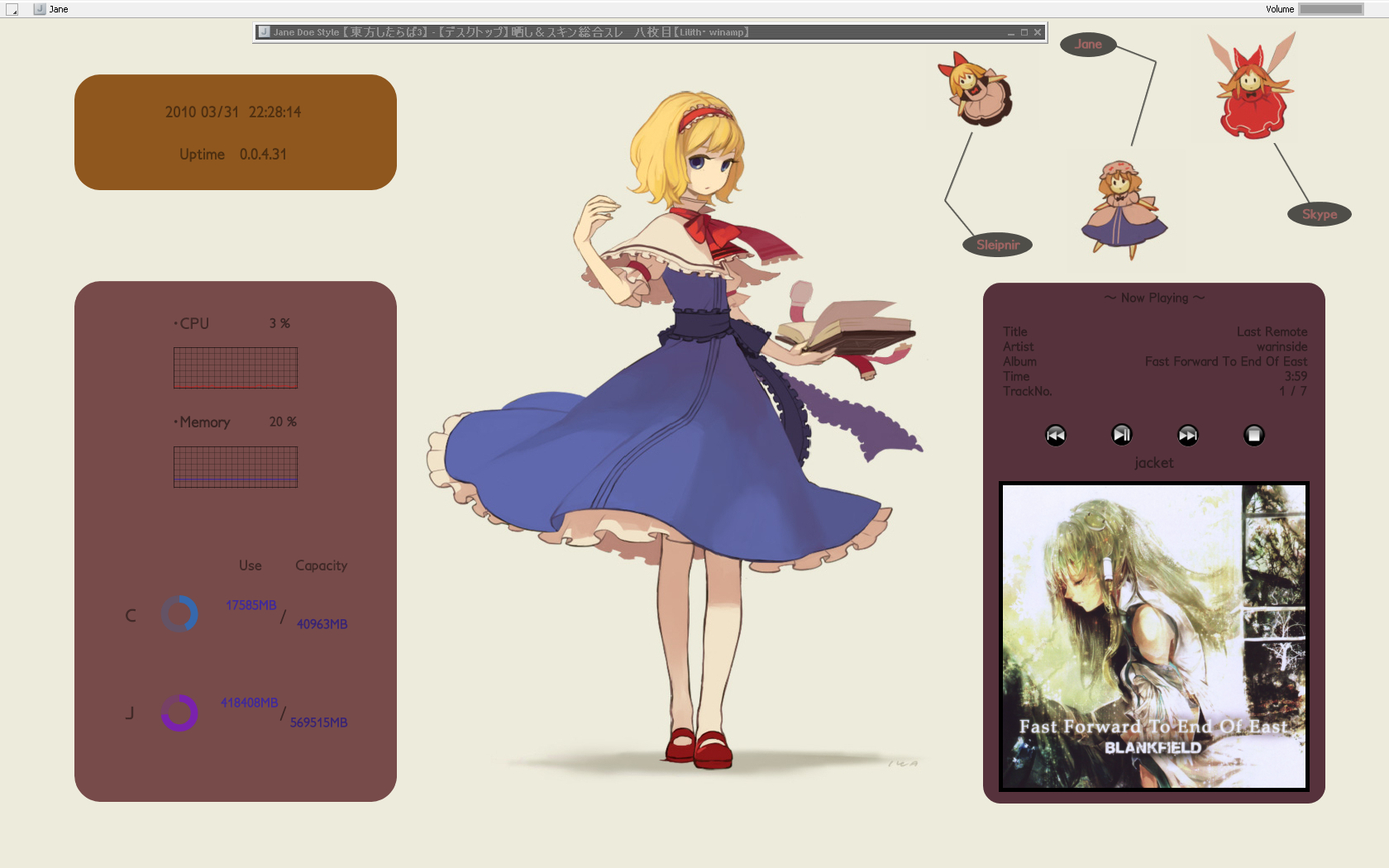The height and width of the screenshot is (868, 1389).
Task: Maximize the Jane Doe Style window
Action: click(1024, 32)
